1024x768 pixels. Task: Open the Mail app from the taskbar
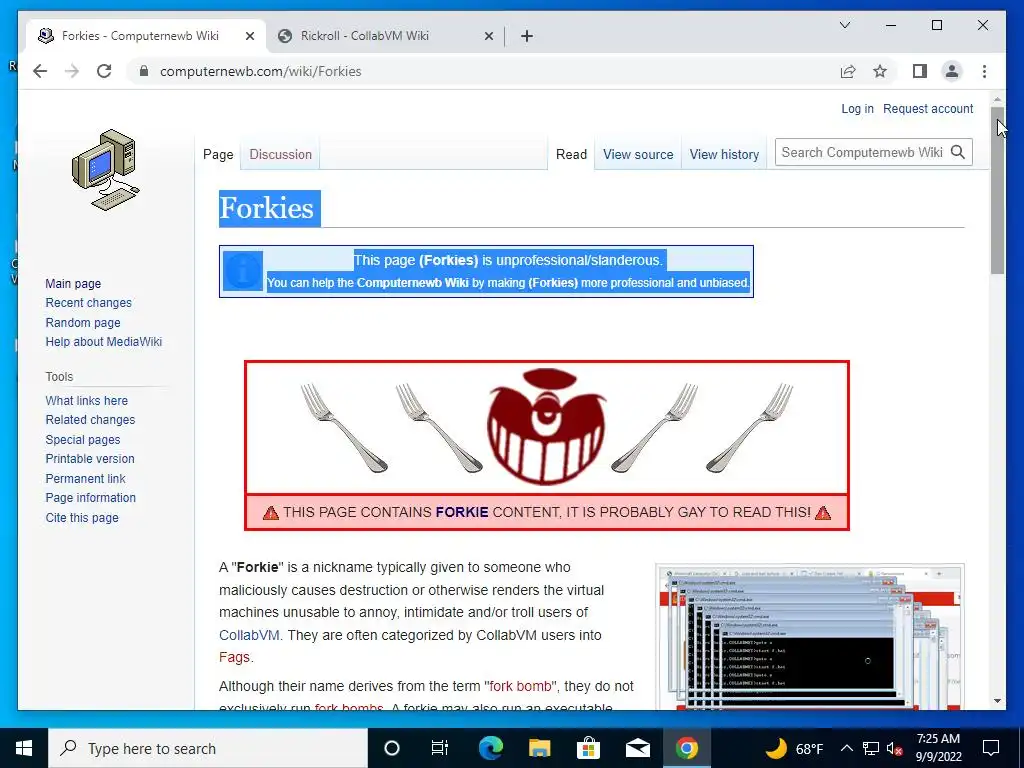point(637,748)
